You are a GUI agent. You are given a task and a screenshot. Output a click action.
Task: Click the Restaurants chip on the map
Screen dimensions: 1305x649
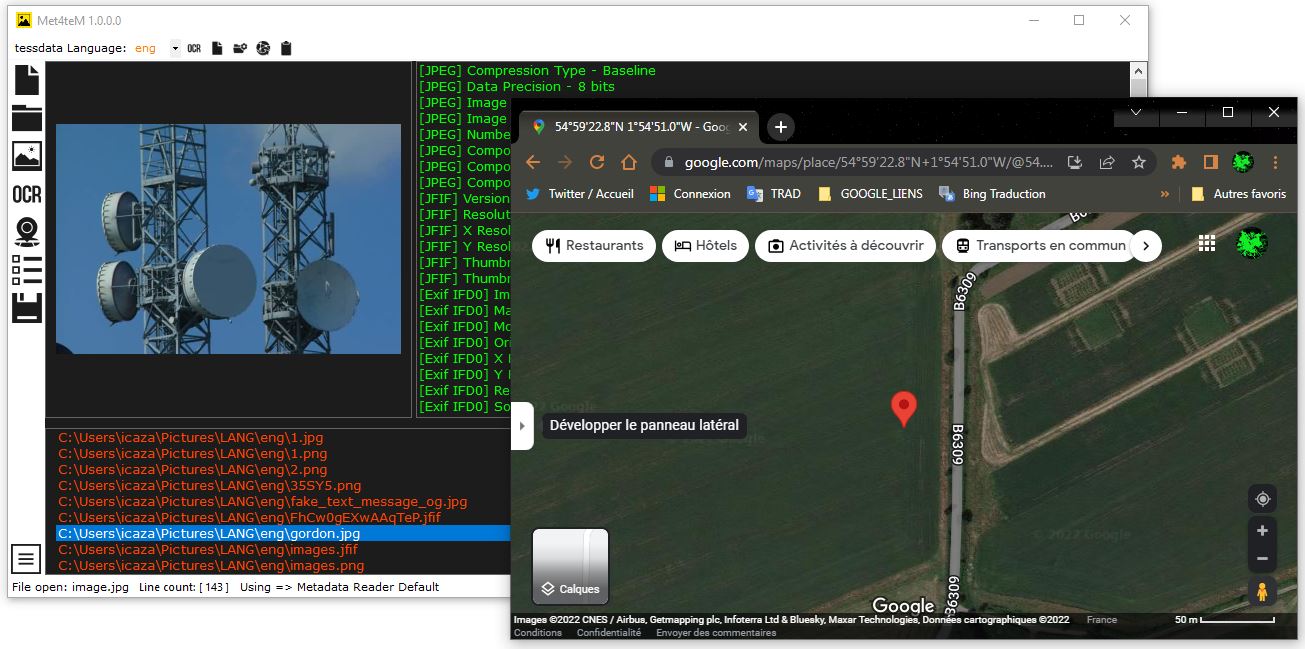point(594,246)
